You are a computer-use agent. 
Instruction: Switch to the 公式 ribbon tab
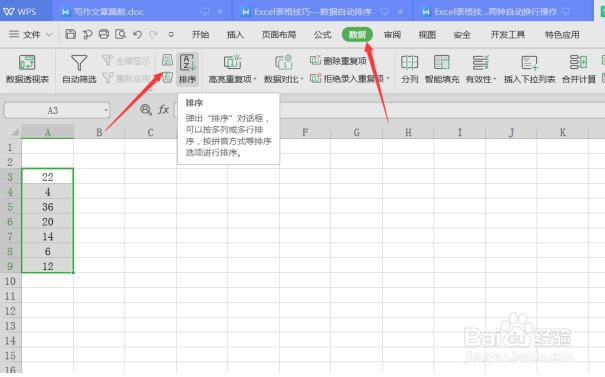(323, 35)
